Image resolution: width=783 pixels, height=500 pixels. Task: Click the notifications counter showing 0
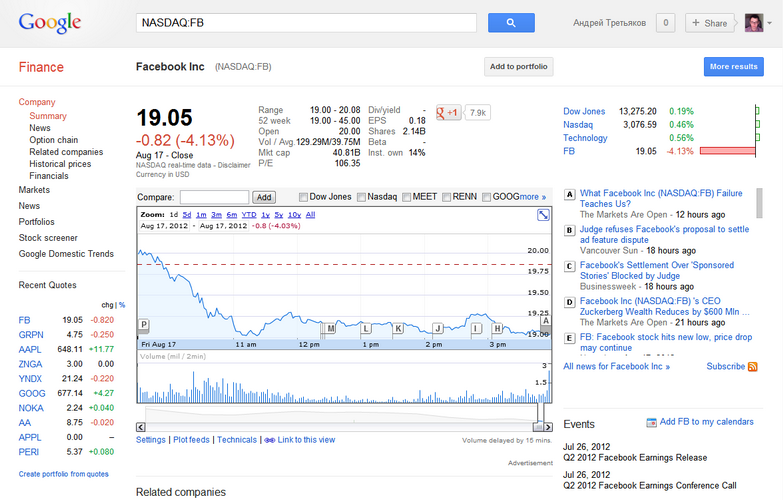(665, 22)
